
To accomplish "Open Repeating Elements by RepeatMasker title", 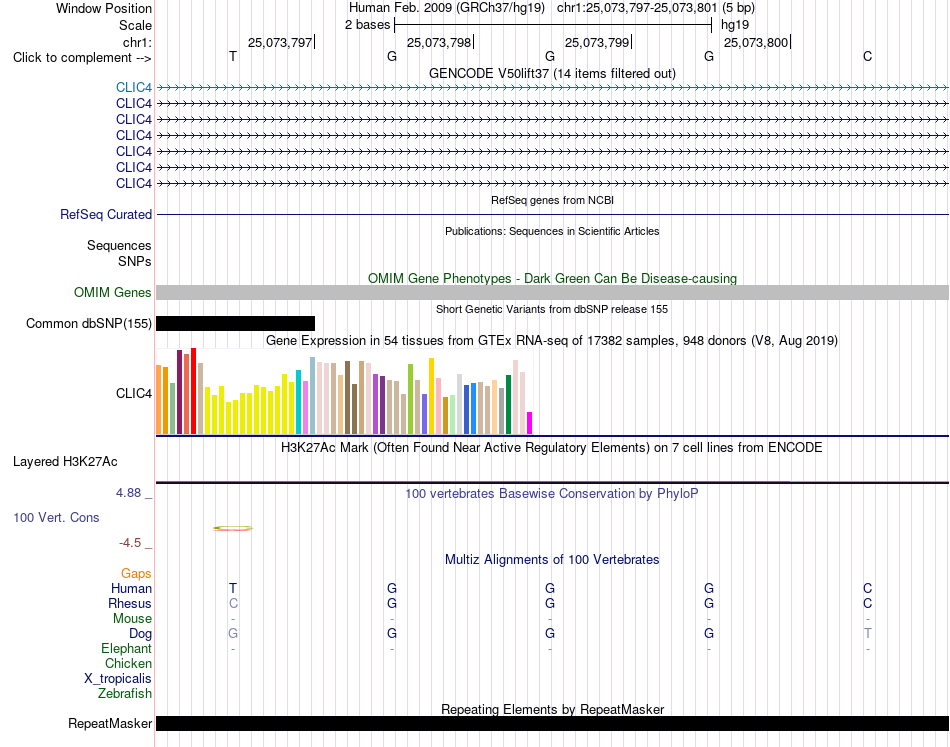I will click(x=552, y=709).
